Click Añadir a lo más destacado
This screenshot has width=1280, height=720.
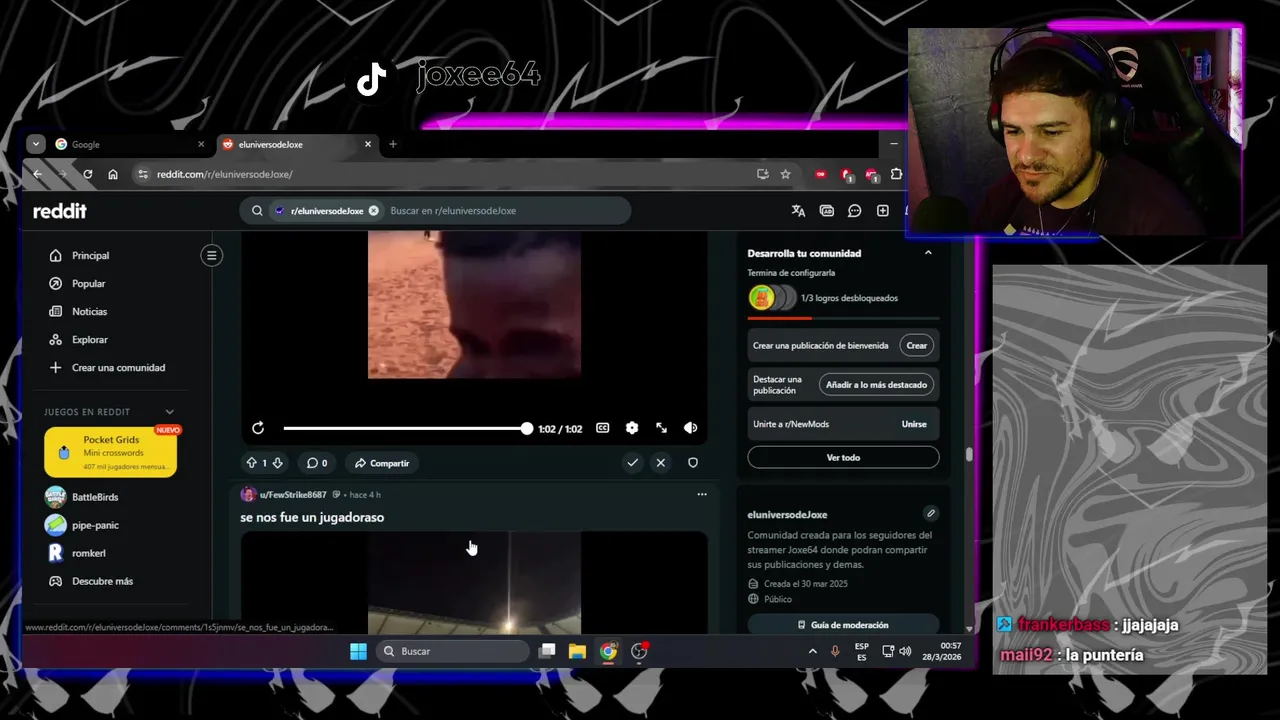point(877,384)
